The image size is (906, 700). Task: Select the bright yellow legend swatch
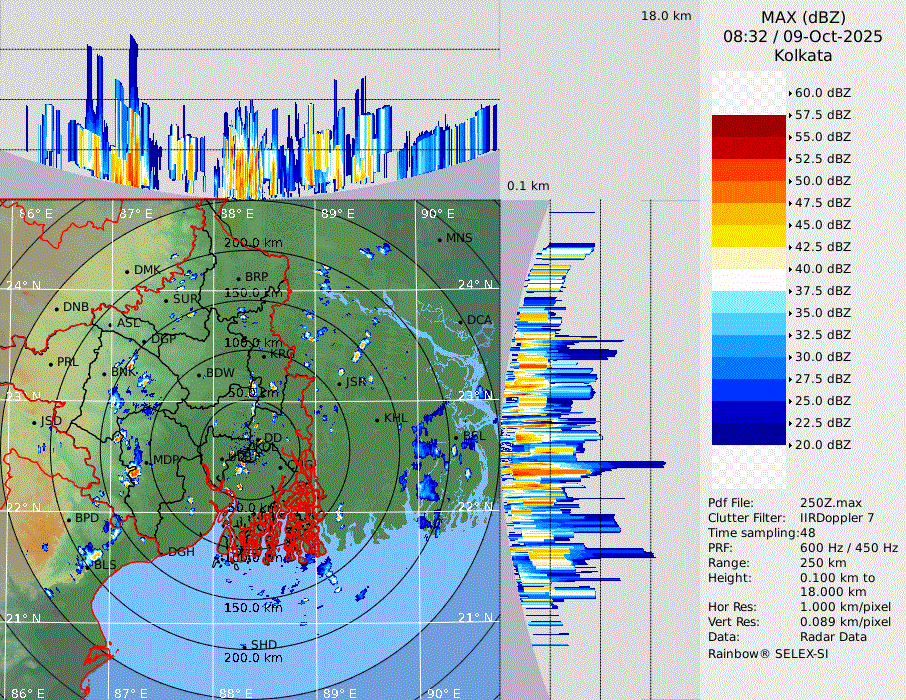tap(749, 236)
